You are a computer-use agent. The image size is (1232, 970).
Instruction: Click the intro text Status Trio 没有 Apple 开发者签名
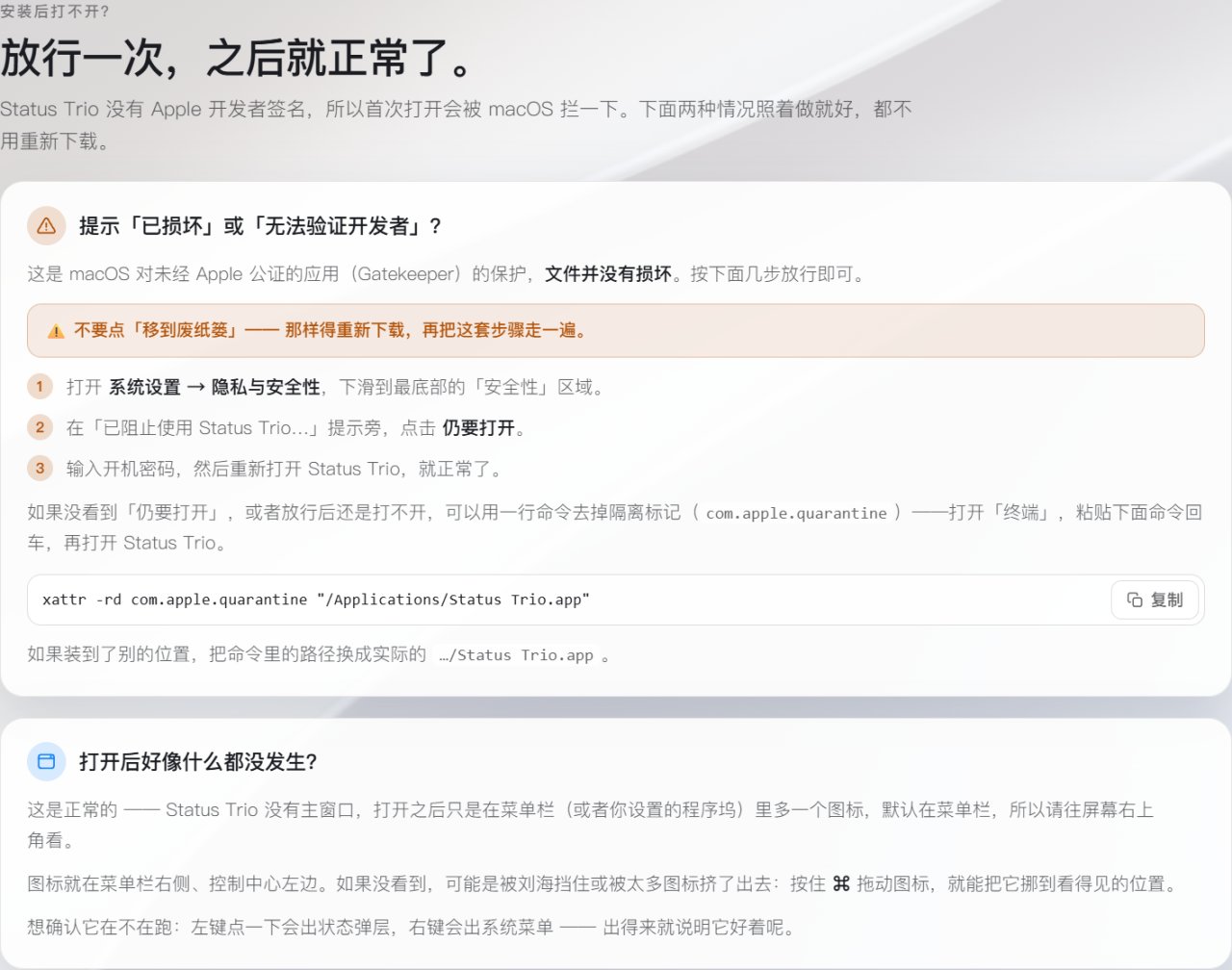456,125
